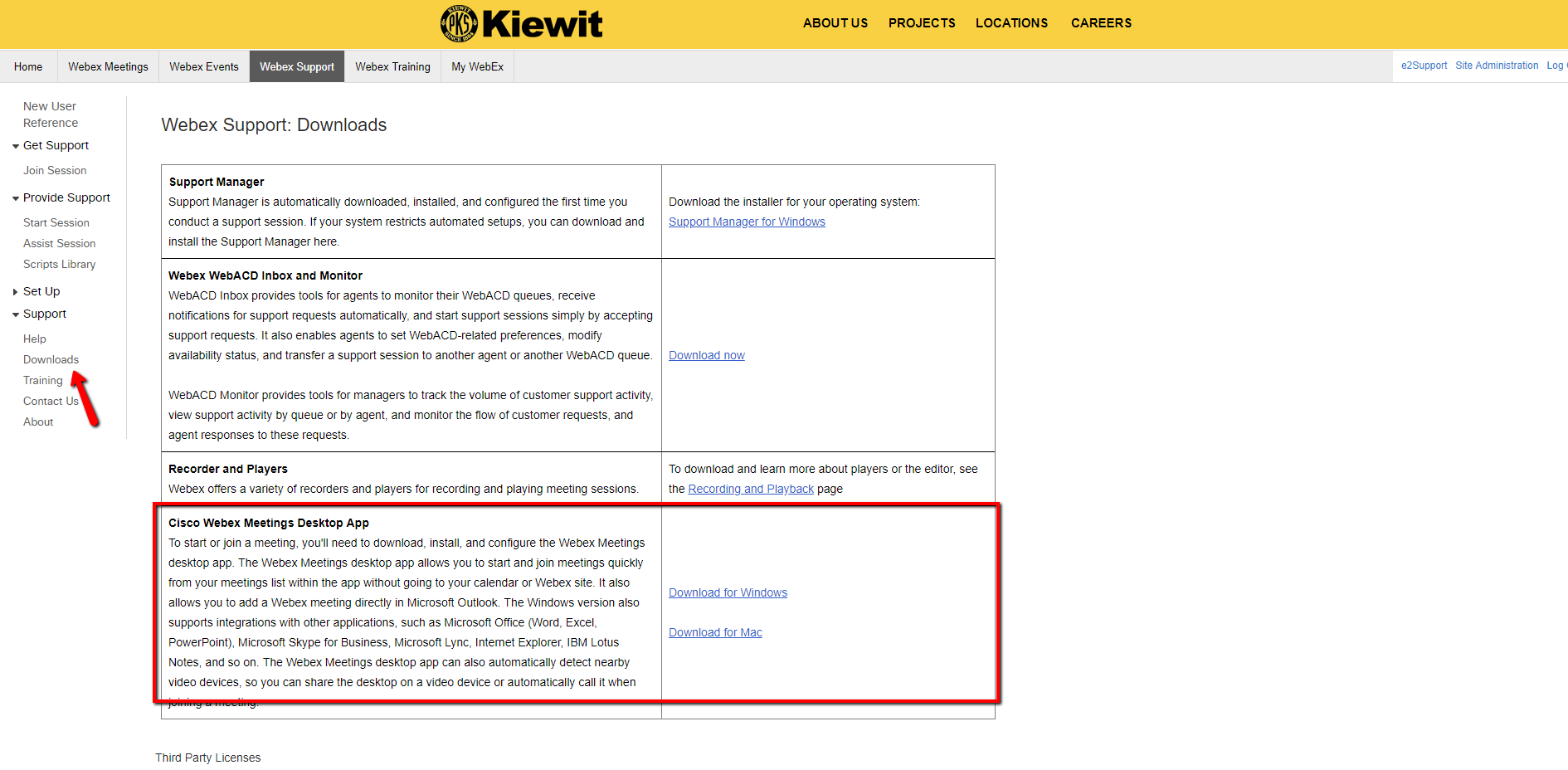This screenshot has height=770, width=1568.
Task: Open Start Session in the sidebar
Action: click(x=56, y=222)
